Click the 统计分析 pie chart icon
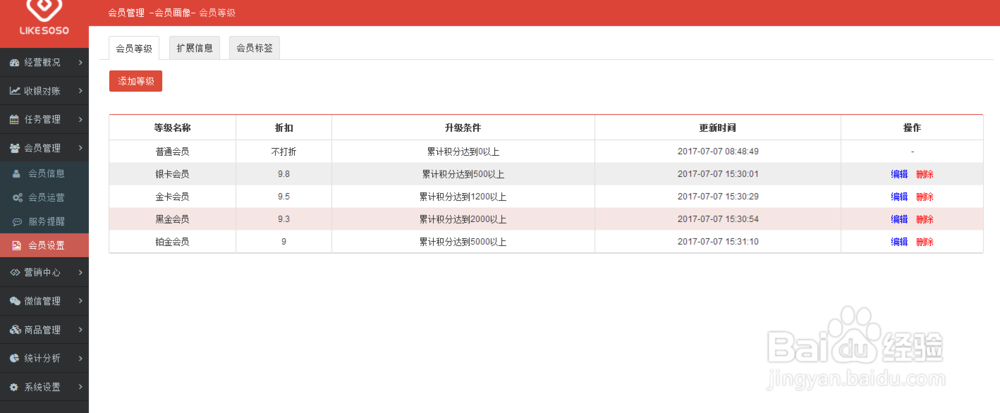Viewport: 1000px width, 413px height. [x=15, y=358]
